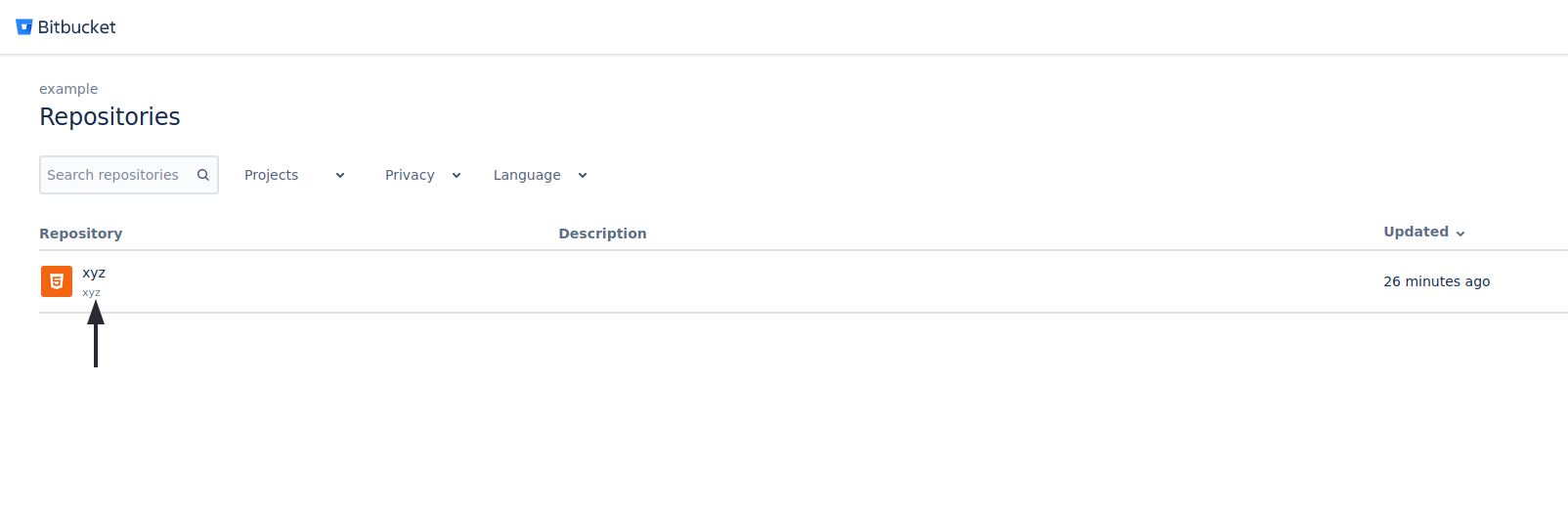Screen dimensions: 1568x511
Task: Click the Repositories page heading
Action: coord(109,116)
